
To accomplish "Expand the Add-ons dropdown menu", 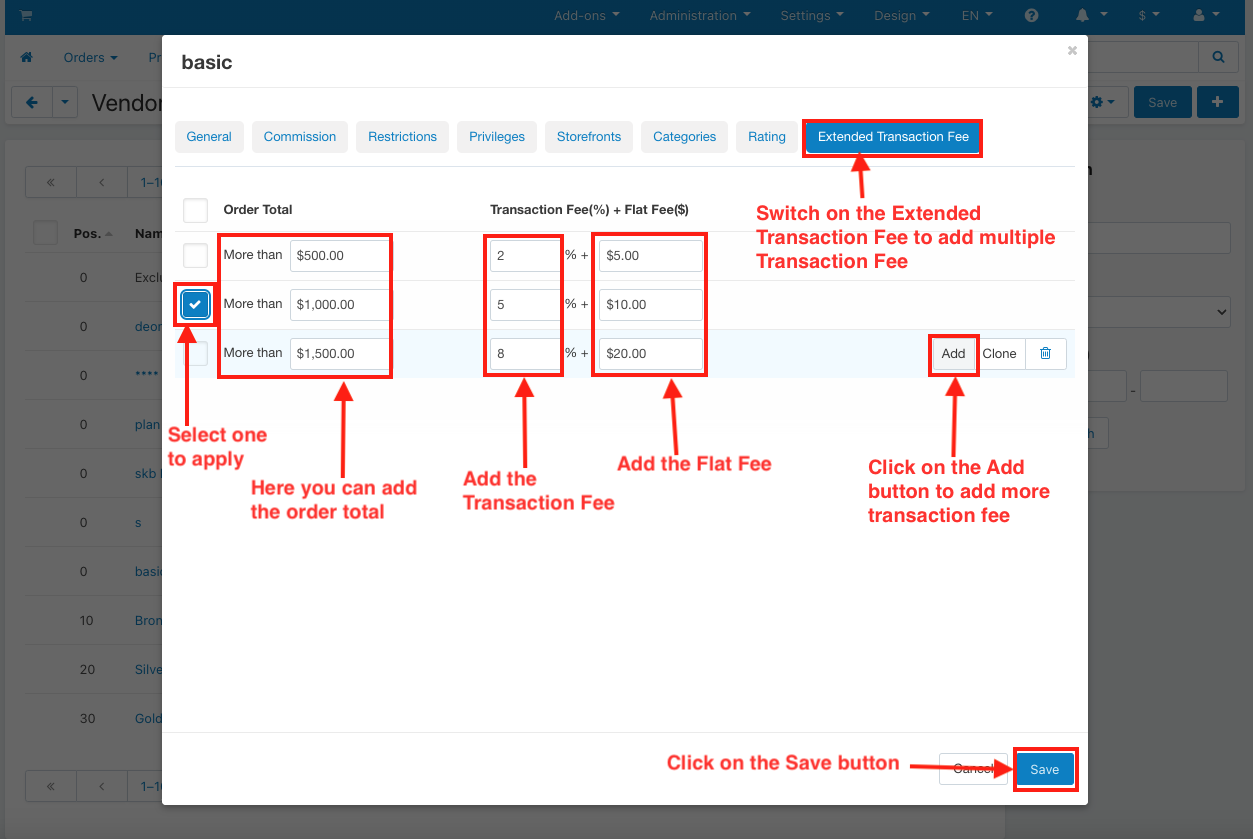I will tap(587, 16).
